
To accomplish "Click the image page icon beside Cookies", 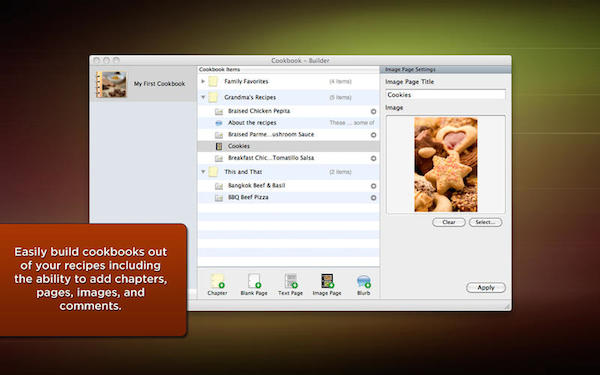I will (x=219, y=146).
